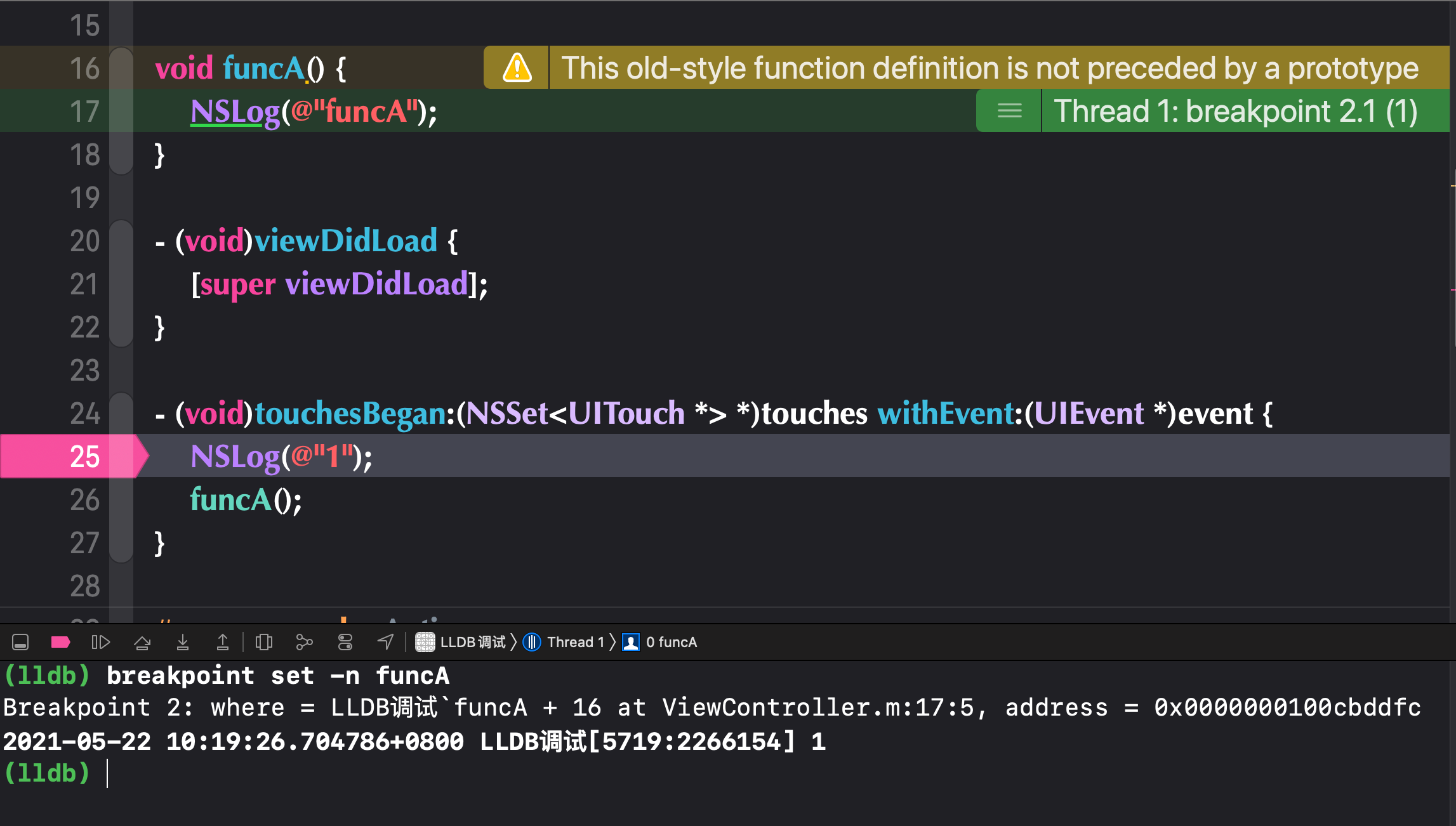Click the line 16 number in the gutter
This screenshot has height=826, width=1456.
click(84, 69)
